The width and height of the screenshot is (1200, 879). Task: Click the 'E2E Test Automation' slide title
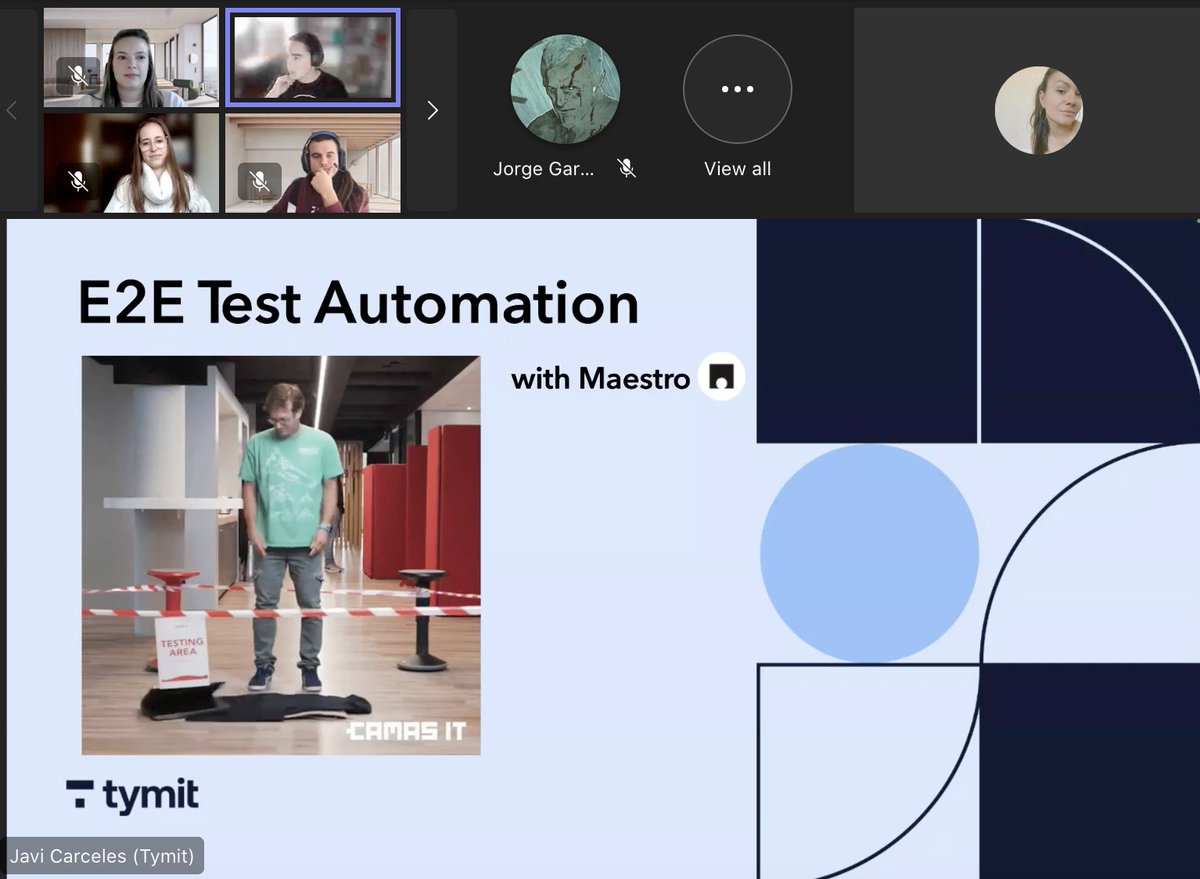pyautogui.click(x=358, y=303)
